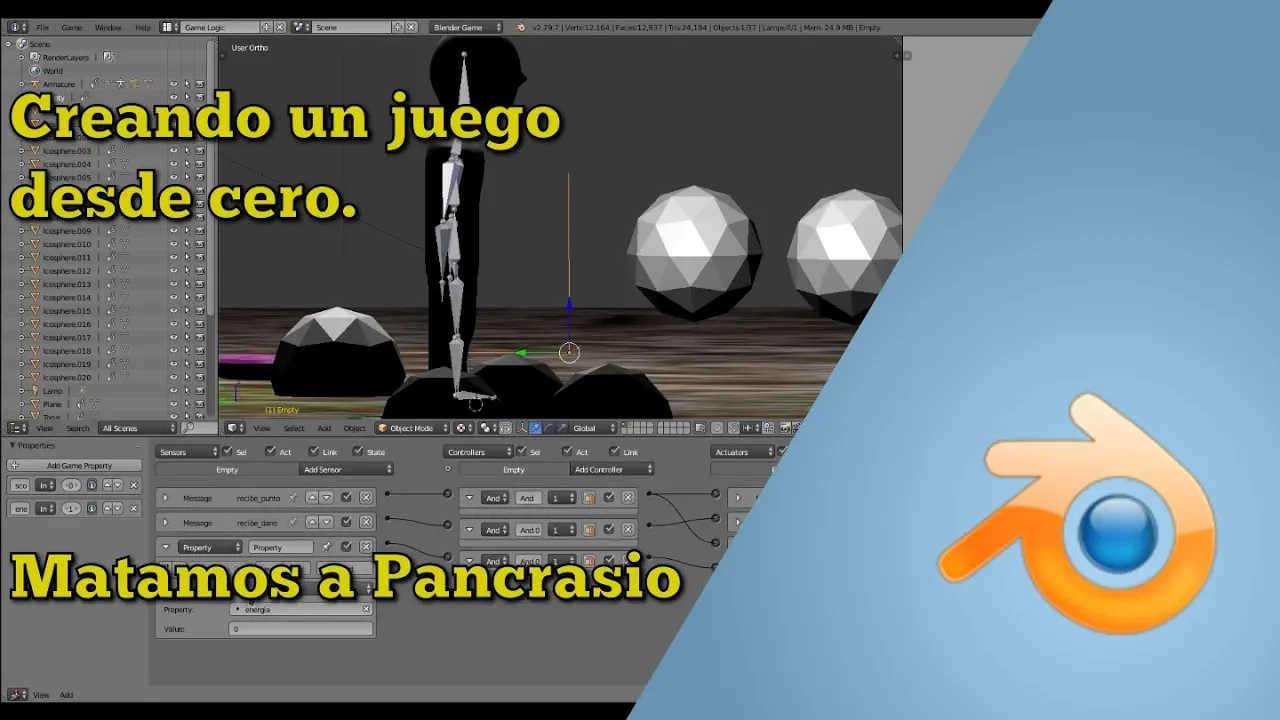The height and width of the screenshot is (720, 1280).
Task: Open the 3D viewport Select menu
Action: pyautogui.click(x=294, y=428)
